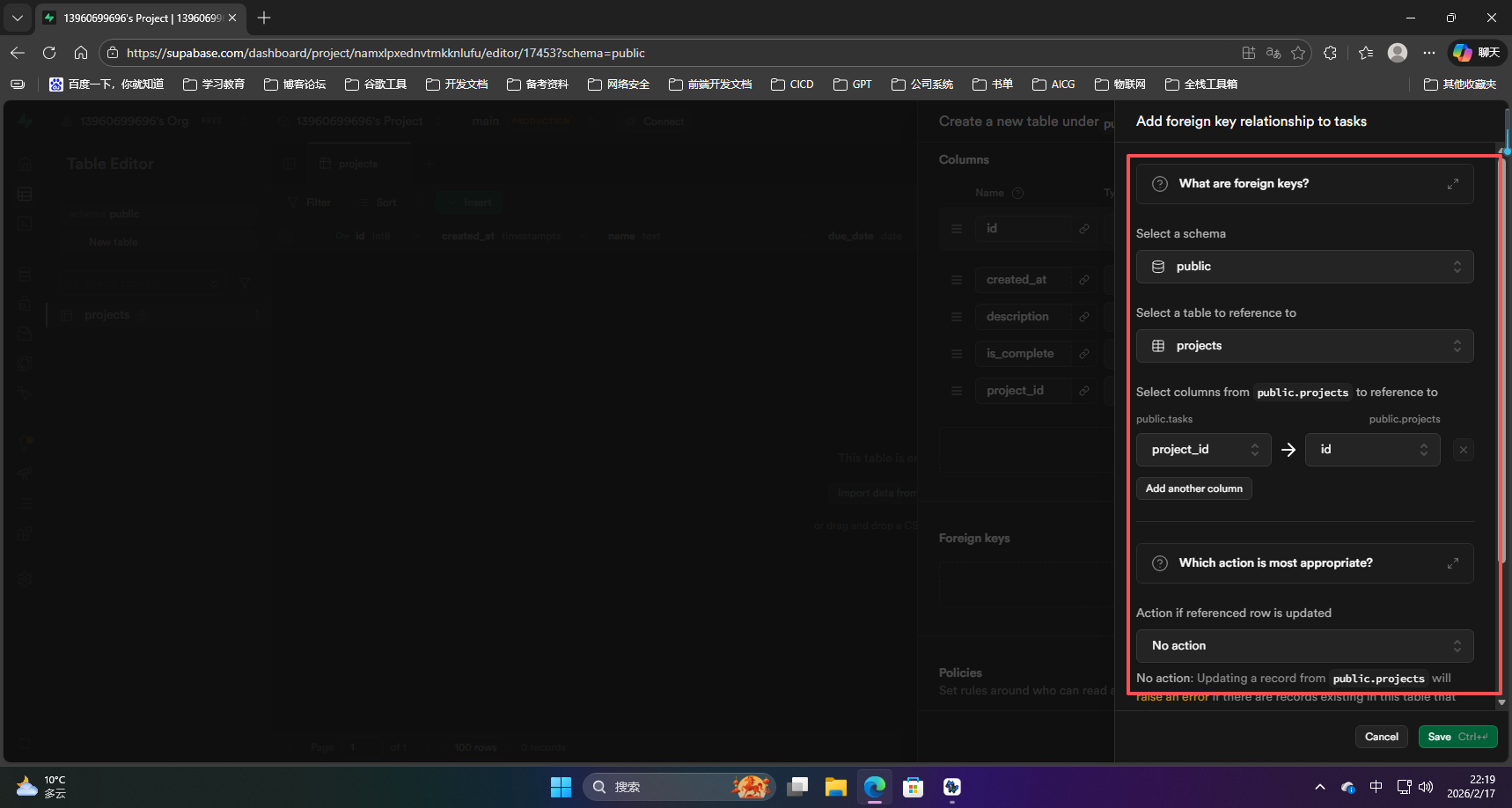Click the taskbar 搜索 search box
The height and width of the screenshot is (808, 1512).
[679, 787]
